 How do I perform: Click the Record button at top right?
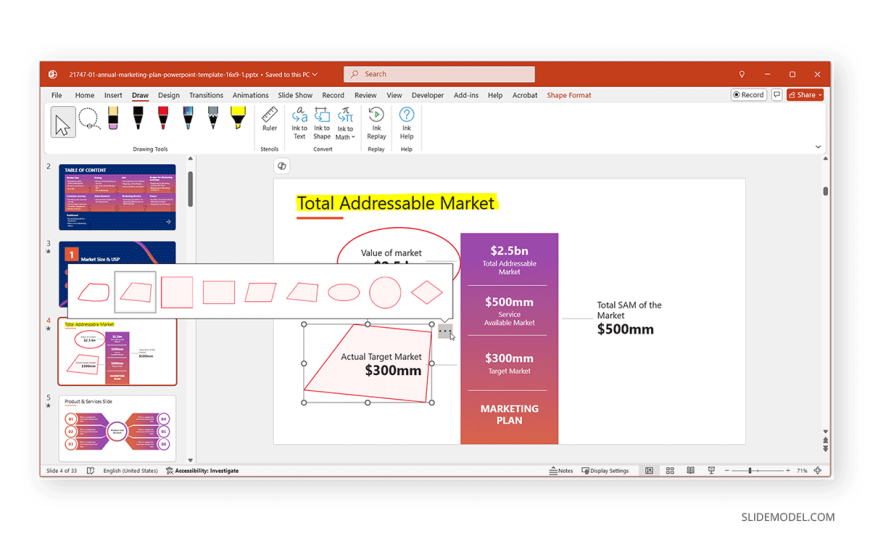(748, 95)
